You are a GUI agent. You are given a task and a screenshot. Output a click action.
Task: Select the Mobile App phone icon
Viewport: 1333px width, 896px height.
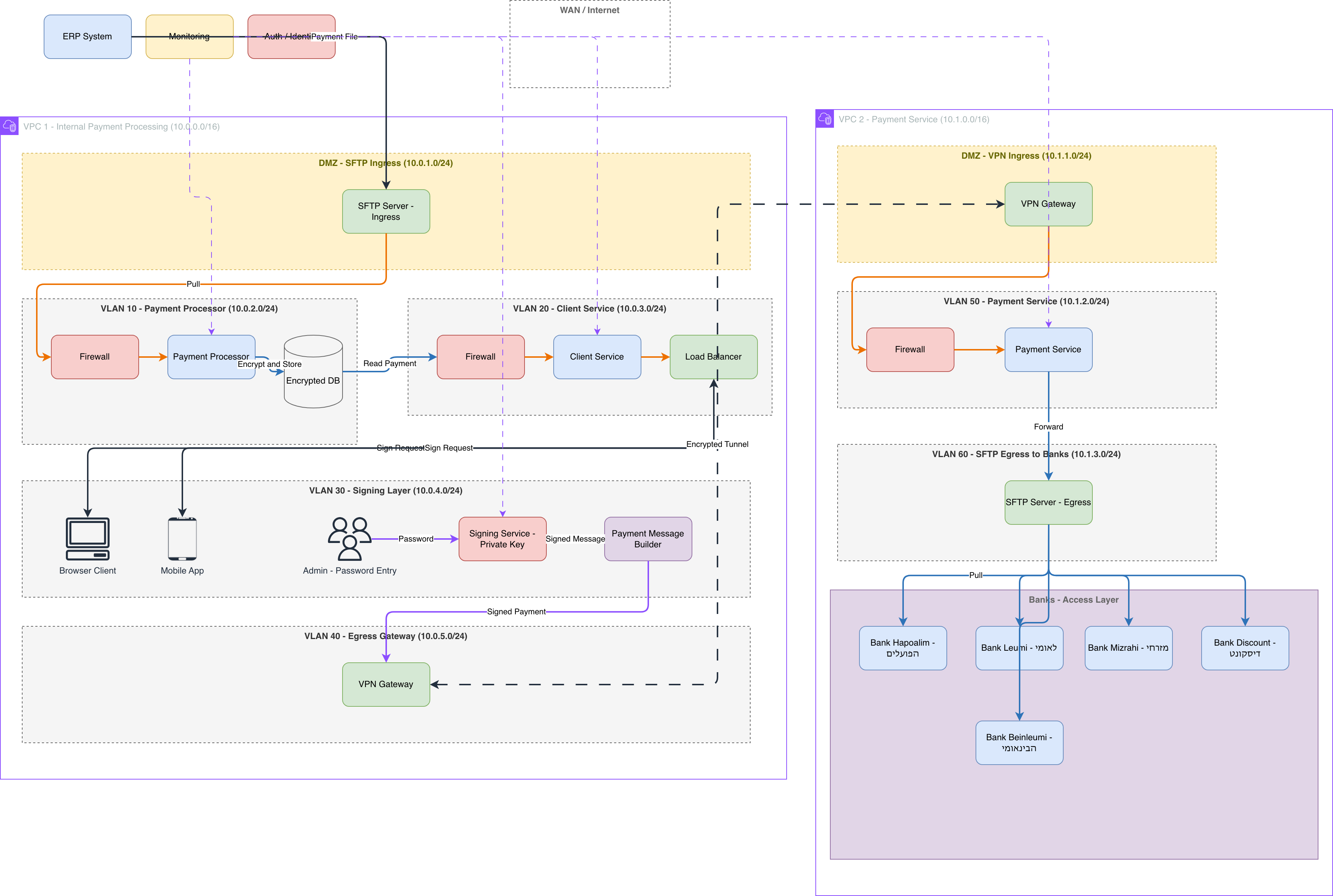click(x=182, y=539)
